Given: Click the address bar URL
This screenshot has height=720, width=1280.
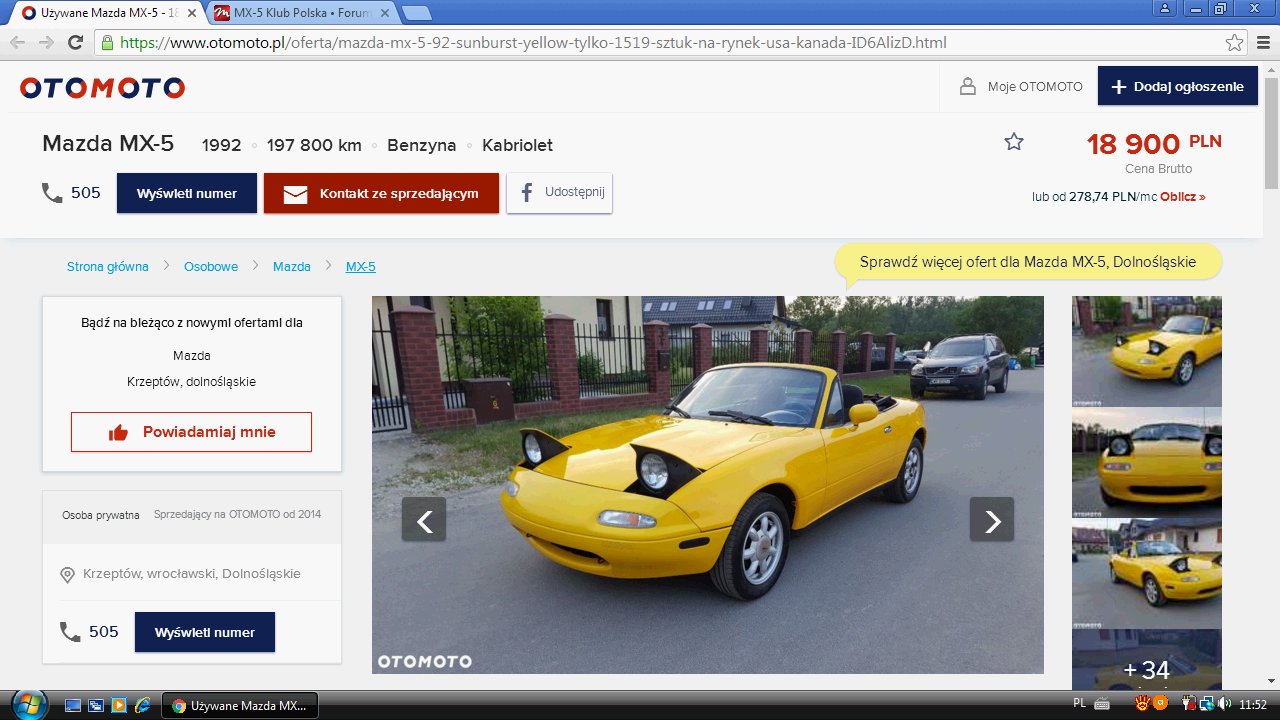Looking at the screenshot, I should coord(533,43).
